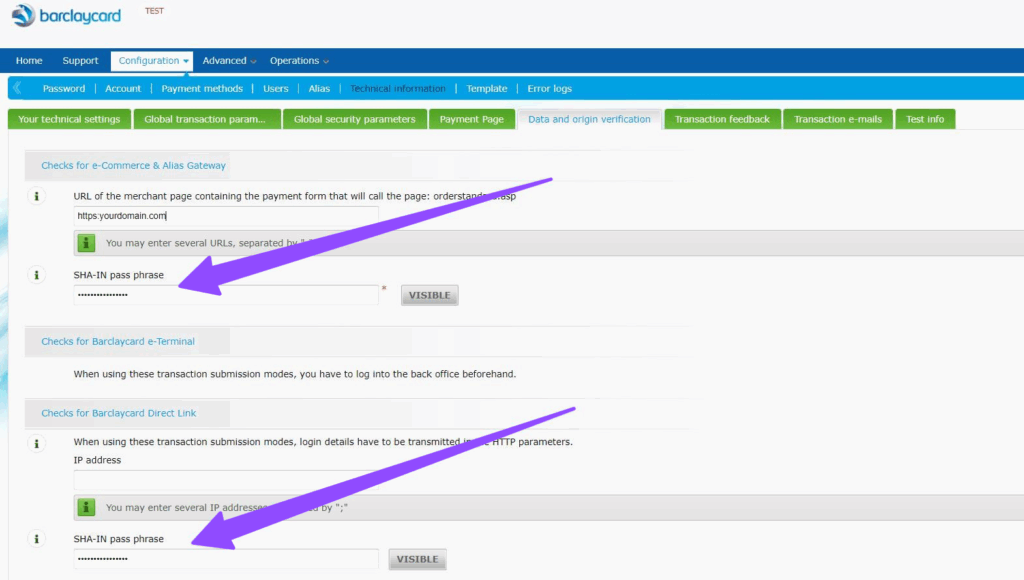Open the Users submenu link
The height and width of the screenshot is (580, 1024).
276,88
